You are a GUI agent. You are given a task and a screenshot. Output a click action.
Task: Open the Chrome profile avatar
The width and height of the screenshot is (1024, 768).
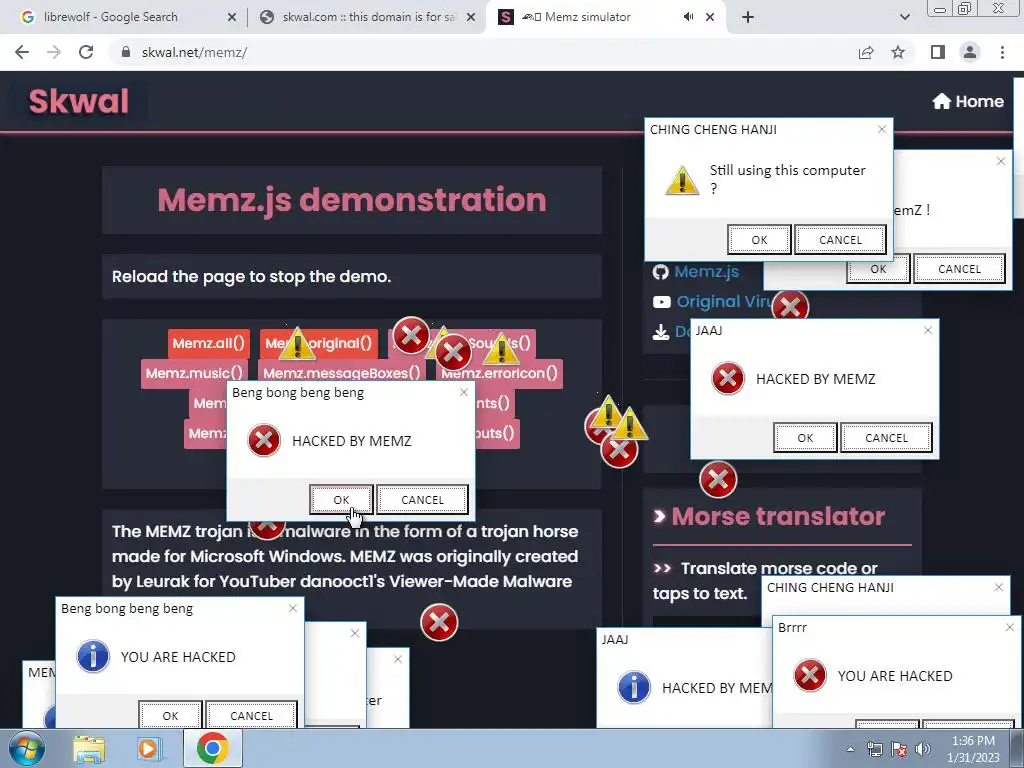tap(970, 52)
